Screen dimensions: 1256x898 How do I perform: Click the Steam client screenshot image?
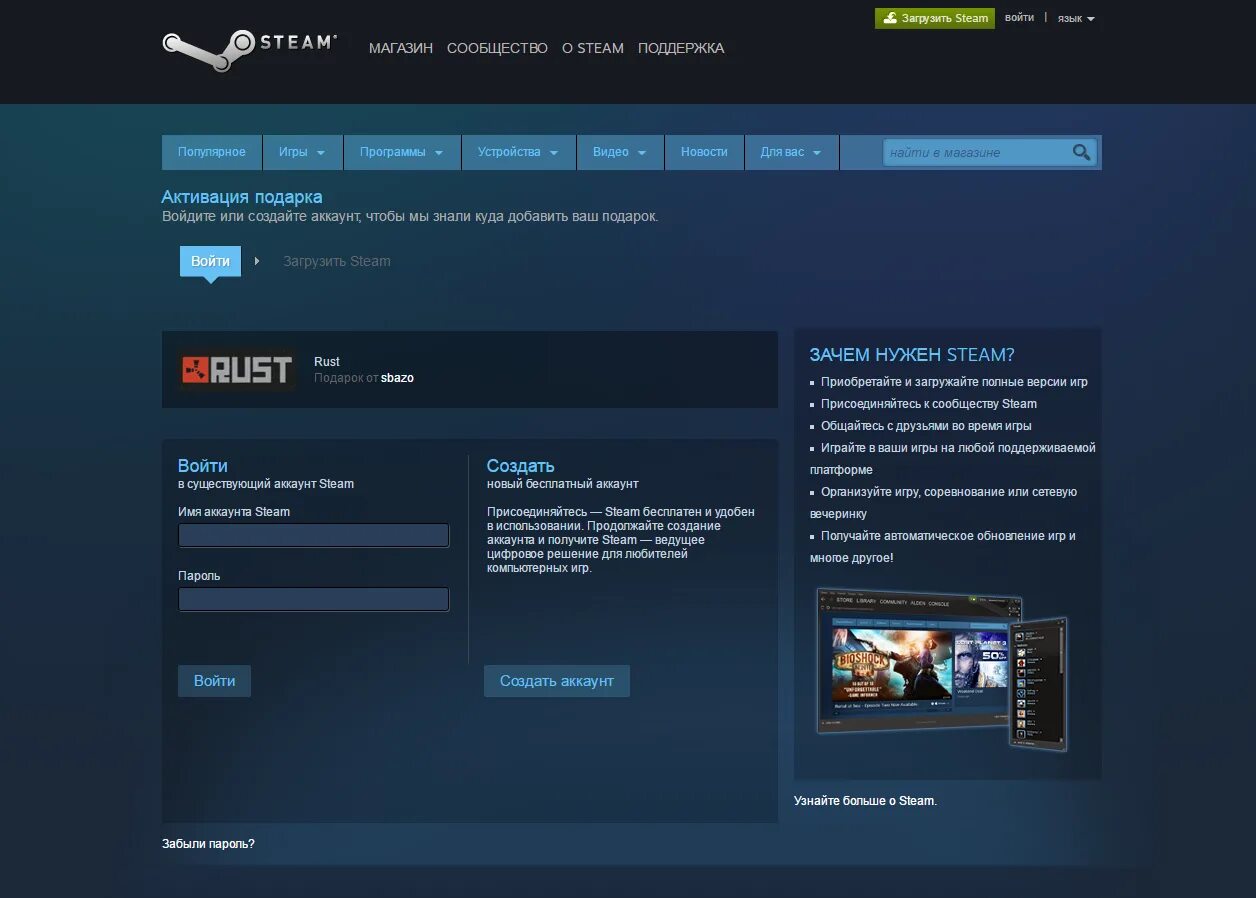pos(941,669)
